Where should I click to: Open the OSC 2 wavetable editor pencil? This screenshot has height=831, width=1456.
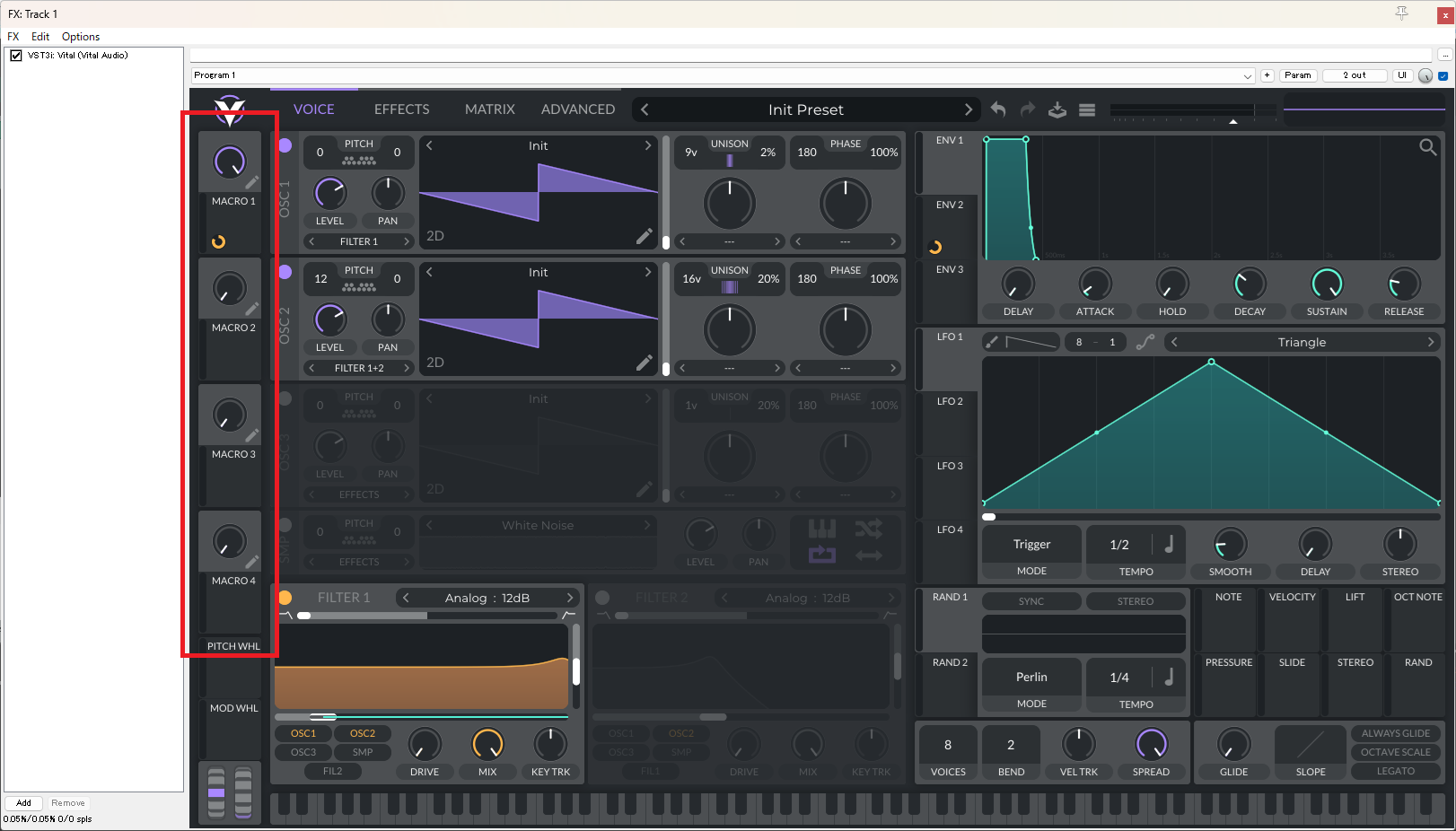click(645, 363)
